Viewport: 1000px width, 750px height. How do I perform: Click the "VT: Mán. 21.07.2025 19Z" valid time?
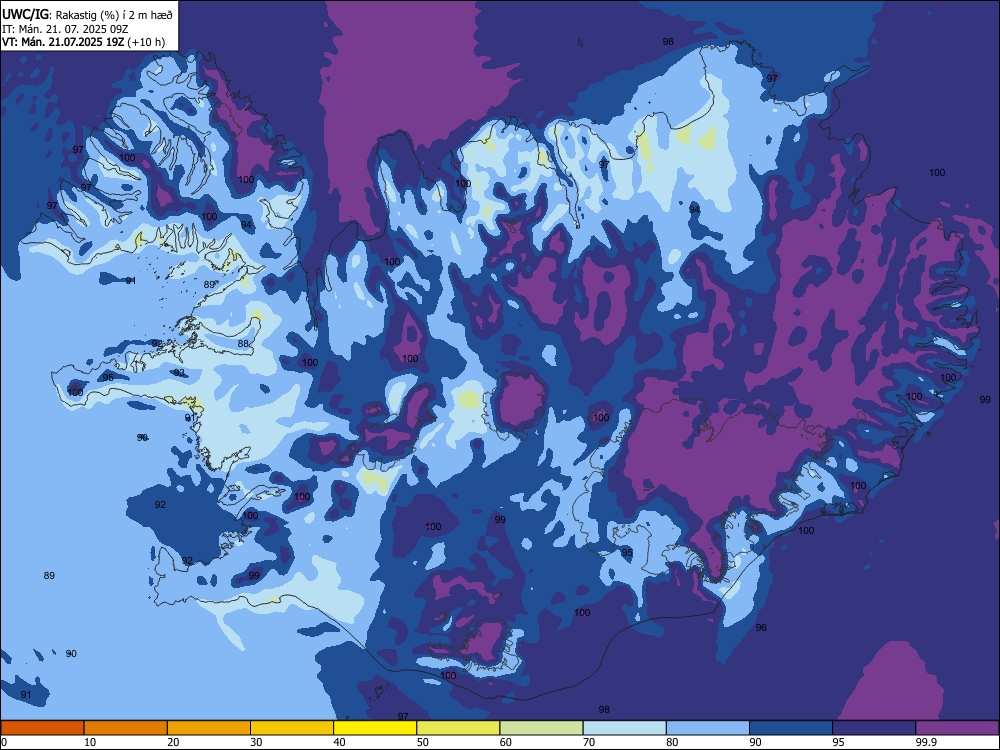point(62,42)
